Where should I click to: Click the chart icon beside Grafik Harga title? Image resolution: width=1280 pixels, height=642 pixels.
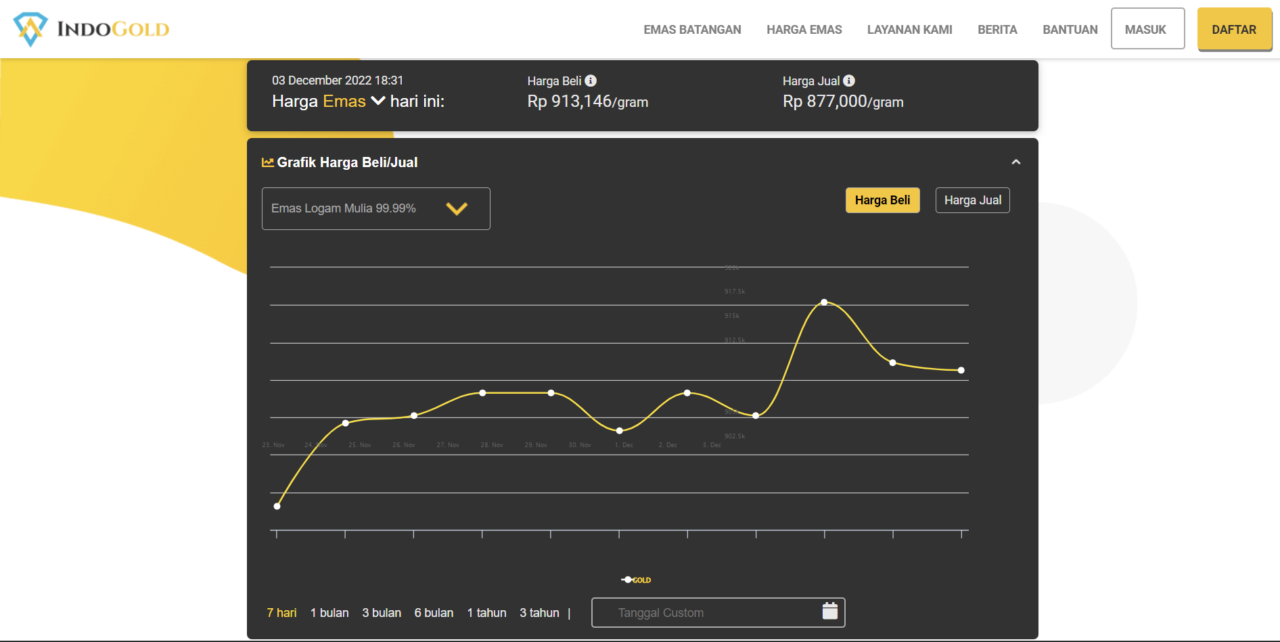[x=267, y=162]
